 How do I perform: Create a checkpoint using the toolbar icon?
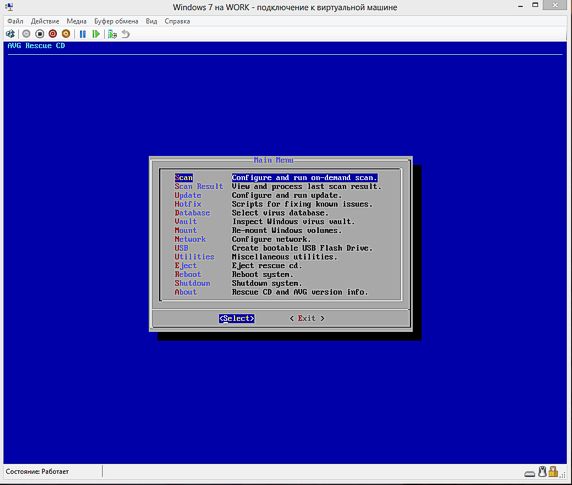point(112,34)
